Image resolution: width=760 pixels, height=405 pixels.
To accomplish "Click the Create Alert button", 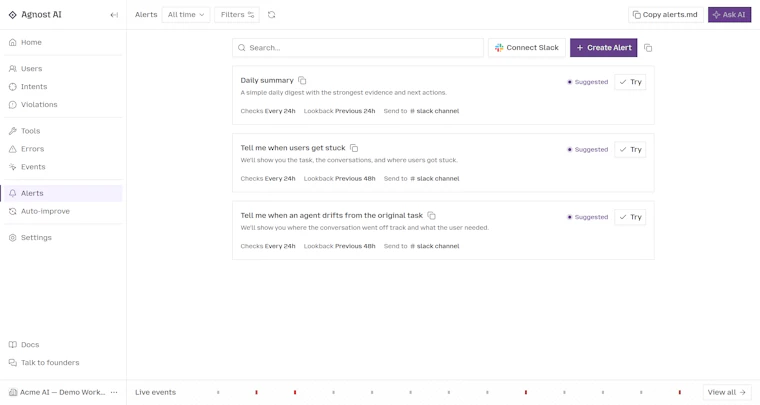I will click(603, 48).
